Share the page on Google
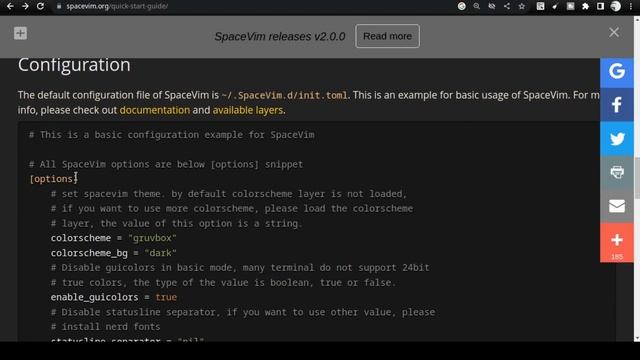 point(617,71)
